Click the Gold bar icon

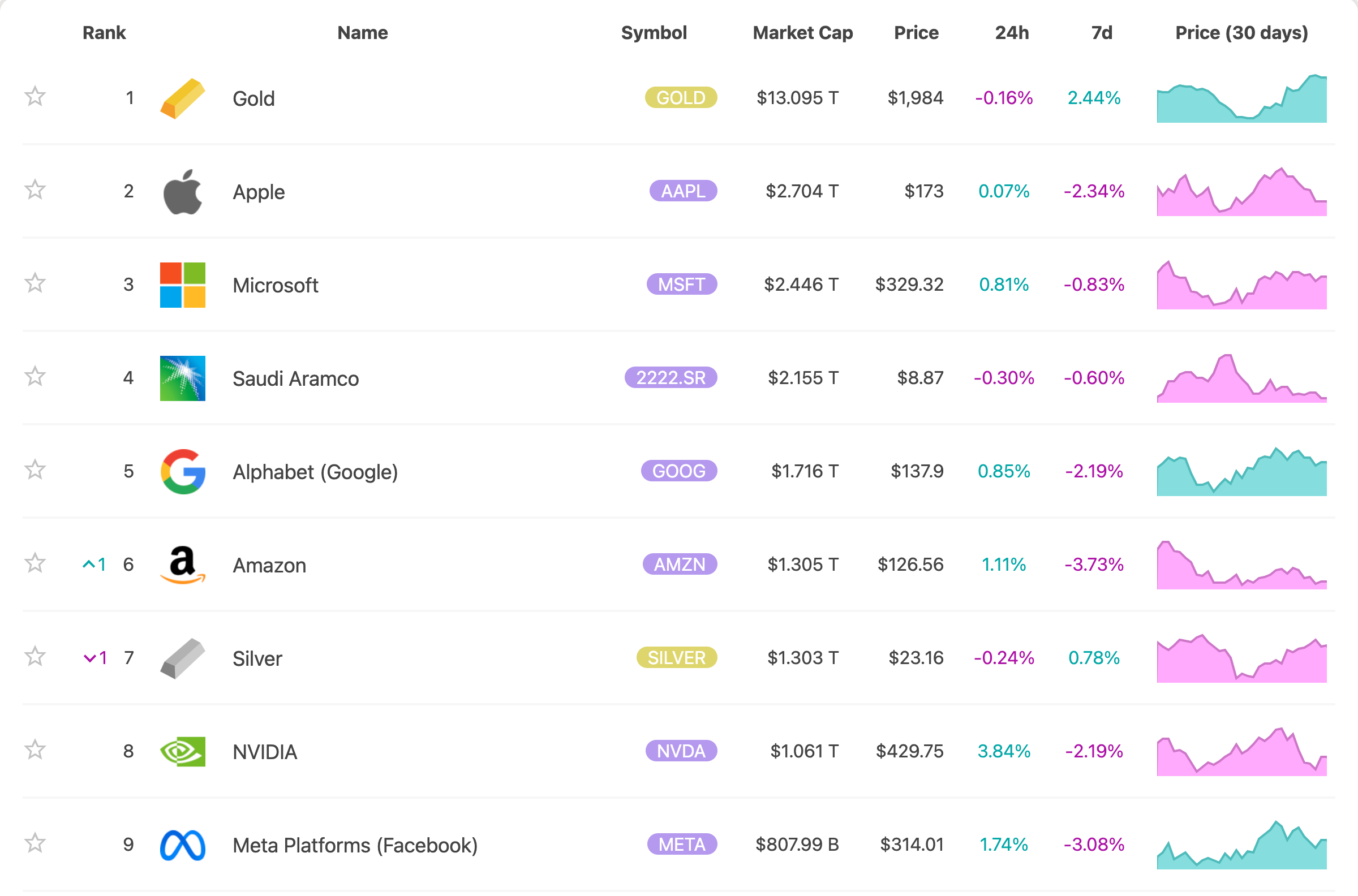182,98
